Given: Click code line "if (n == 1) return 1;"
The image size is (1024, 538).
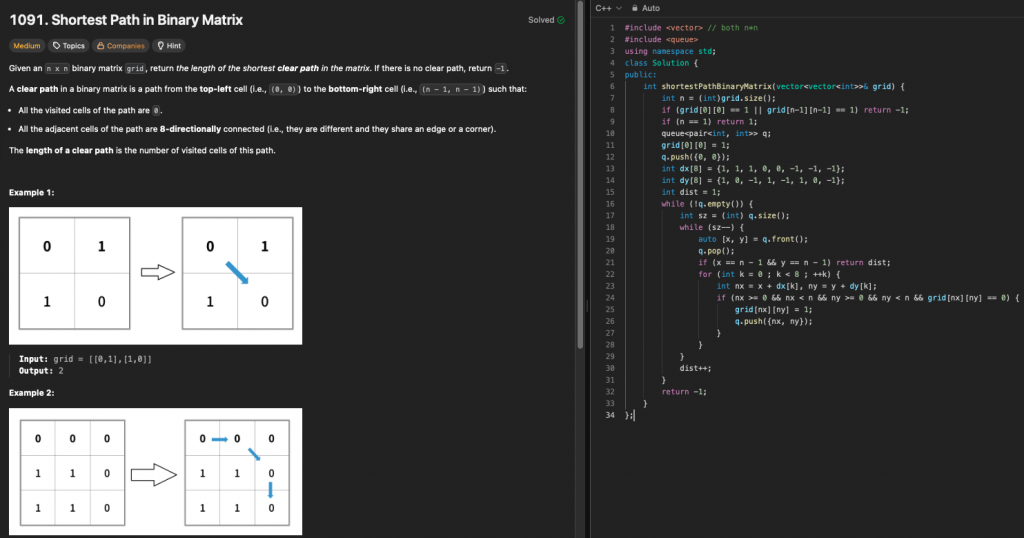Looking at the screenshot, I should [x=709, y=121].
